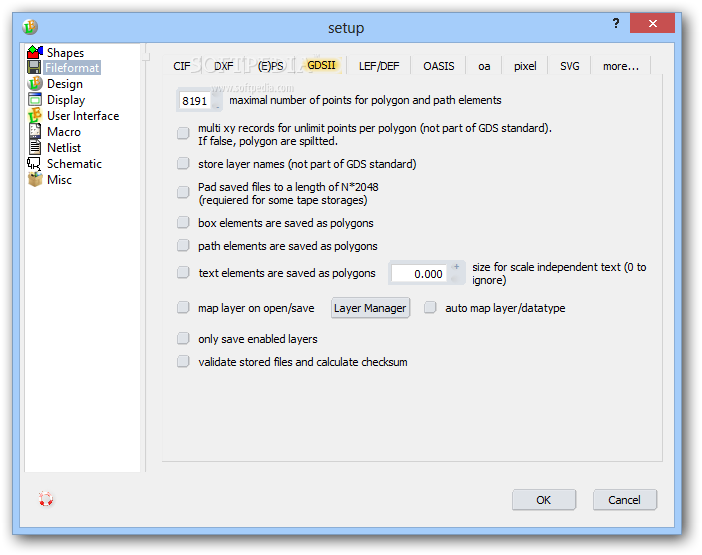This screenshot has height=555, width=702.
Task: Enable map layer on open/save
Action: (x=183, y=307)
